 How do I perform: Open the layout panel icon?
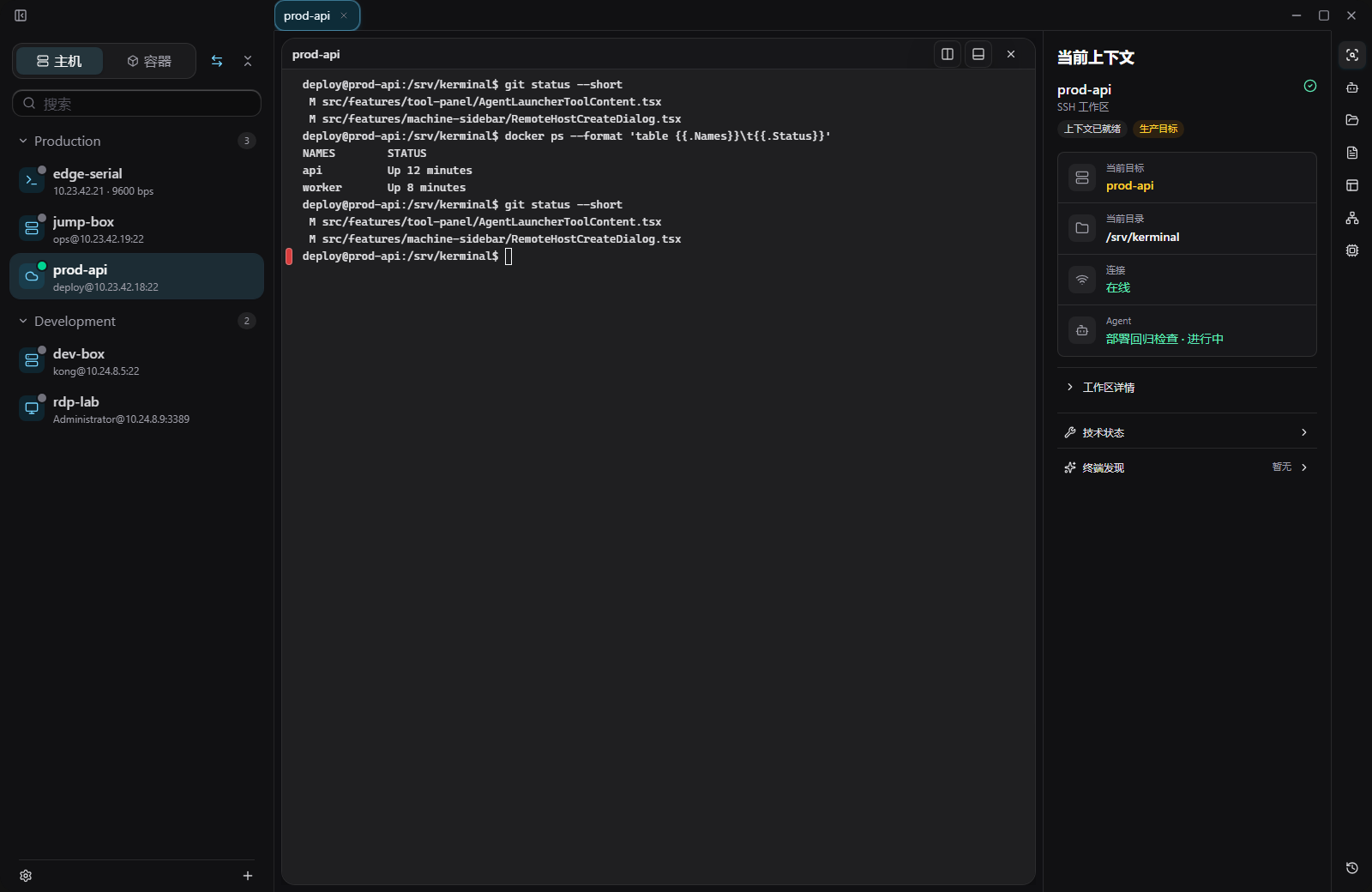pos(1352,185)
